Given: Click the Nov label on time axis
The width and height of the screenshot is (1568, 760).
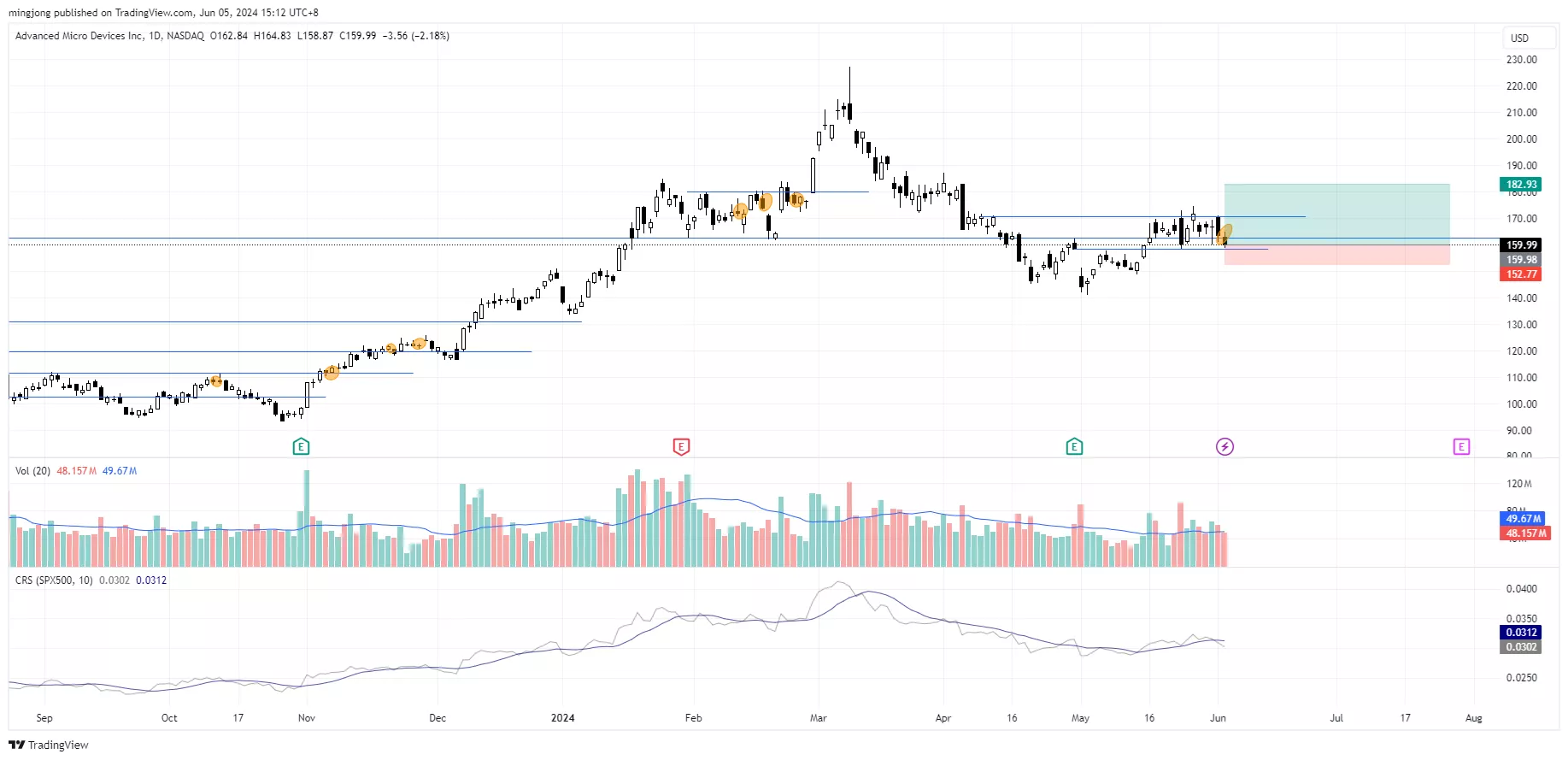Looking at the screenshot, I should (307, 718).
